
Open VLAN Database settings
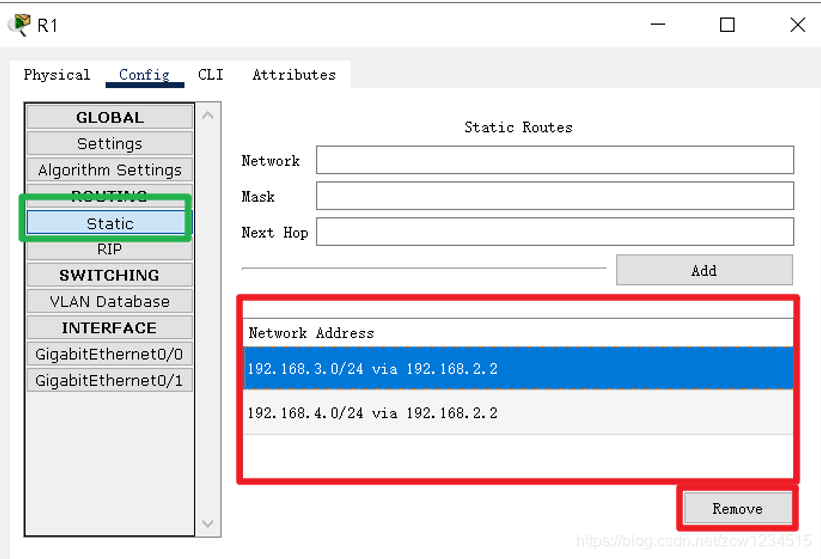click(x=110, y=301)
